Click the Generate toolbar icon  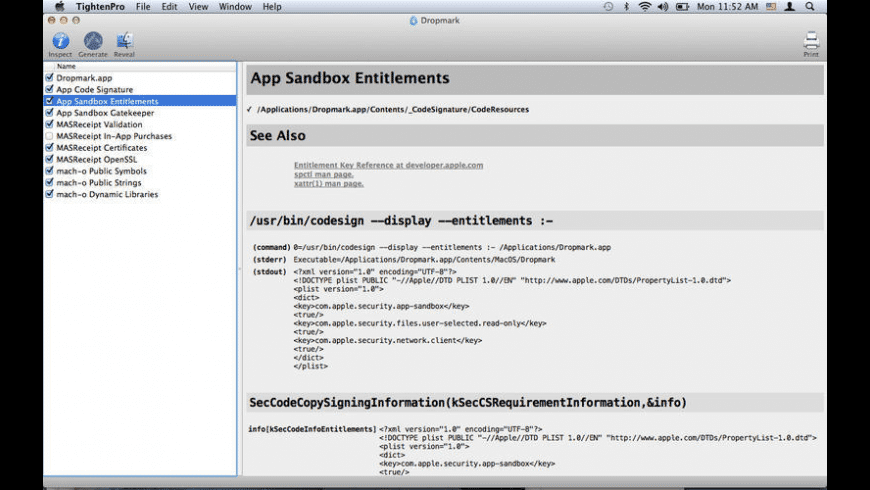tap(93, 41)
